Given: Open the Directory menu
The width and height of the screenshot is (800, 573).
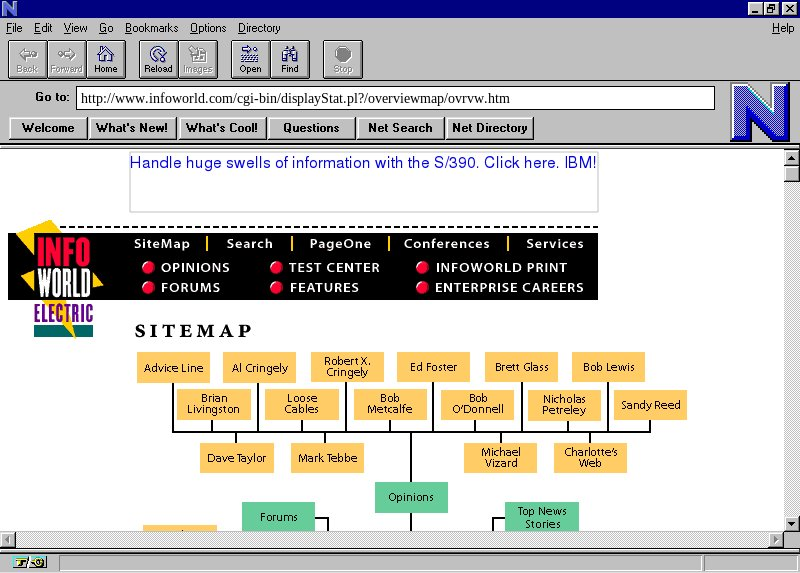Looking at the screenshot, I should (x=259, y=28).
